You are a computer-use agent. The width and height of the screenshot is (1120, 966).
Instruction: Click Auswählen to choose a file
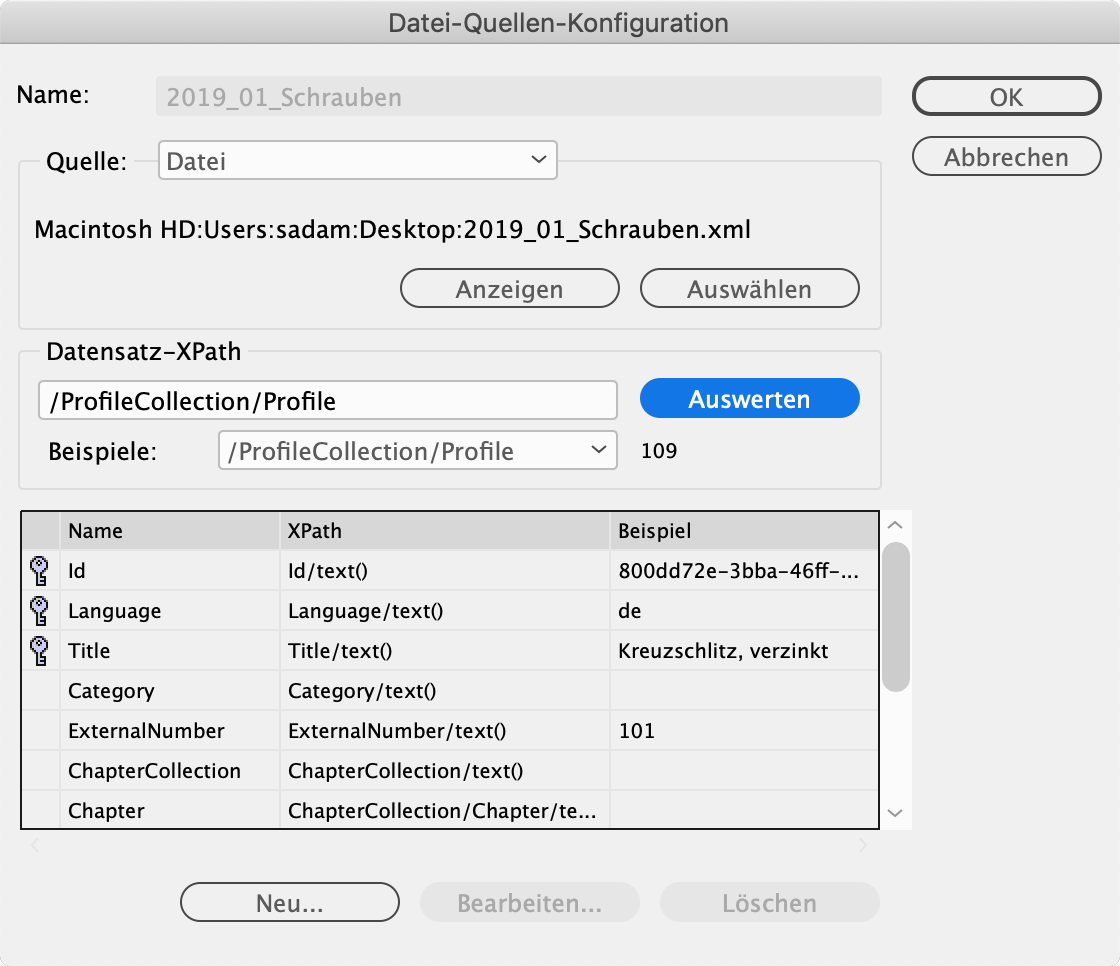pyautogui.click(x=749, y=289)
